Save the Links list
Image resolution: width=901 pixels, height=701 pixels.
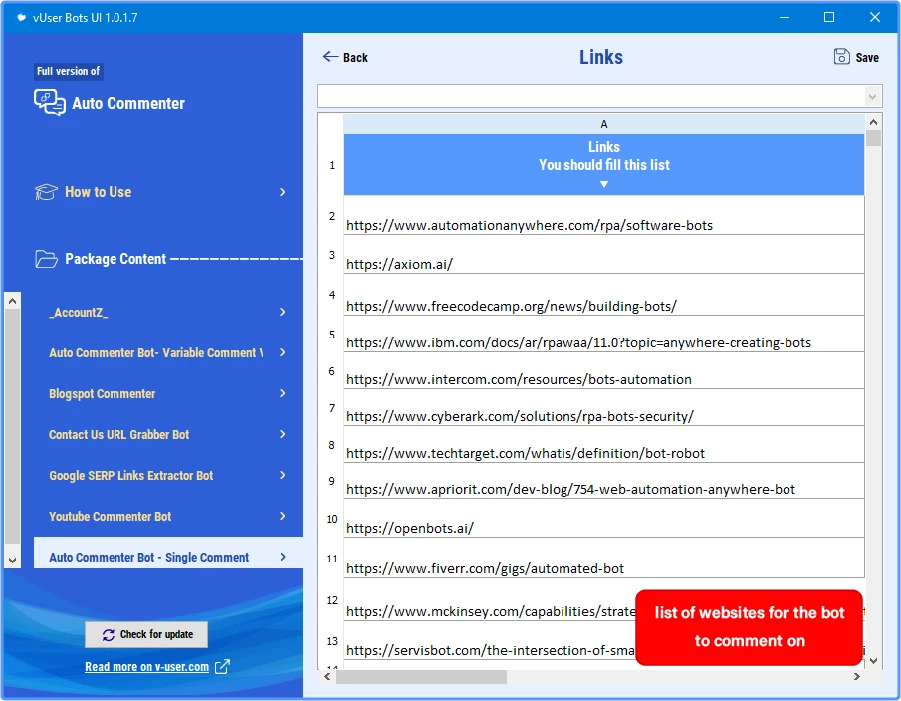[856, 57]
